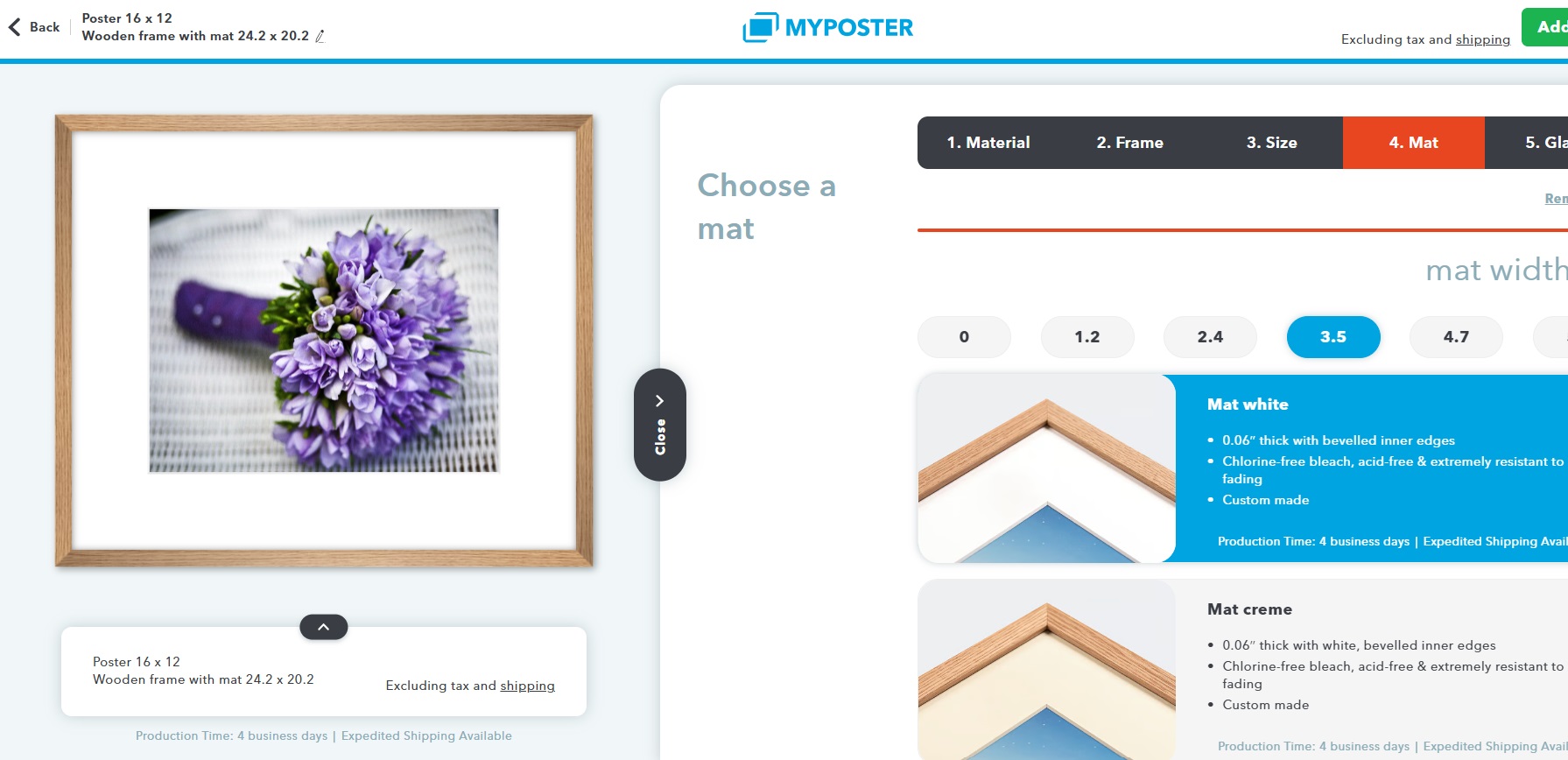Viewport: 1568px width, 760px height.
Task: Expand the order summary with up chevron
Action: pyautogui.click(x=324, y=627)
